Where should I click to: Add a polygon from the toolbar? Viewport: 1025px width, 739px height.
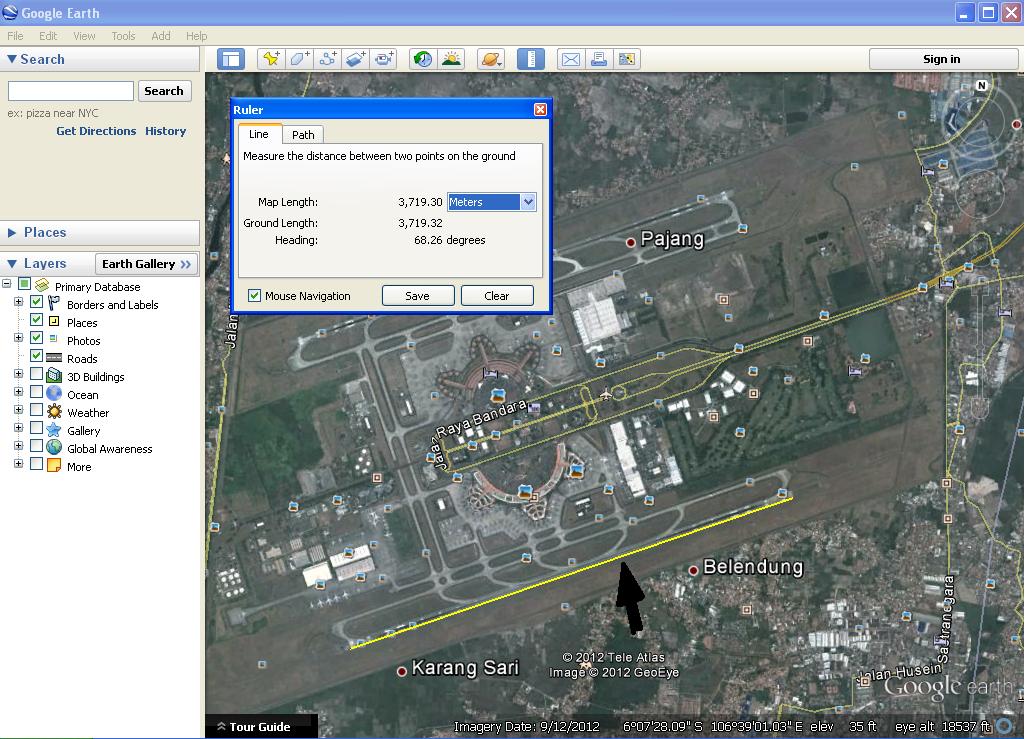click(x=299, y=59)
